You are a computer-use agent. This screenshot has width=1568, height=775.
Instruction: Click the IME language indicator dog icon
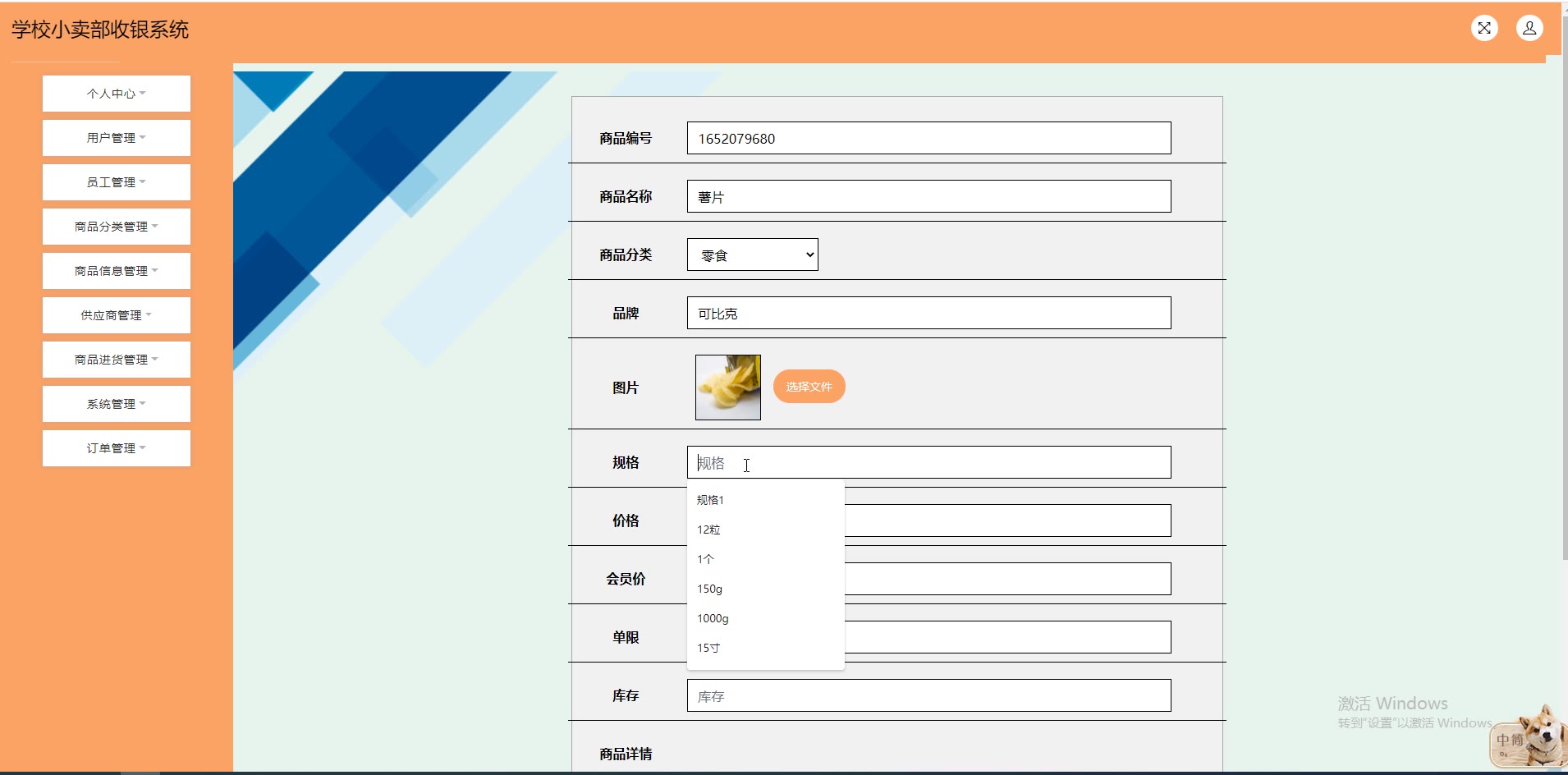pos(1528,736)
